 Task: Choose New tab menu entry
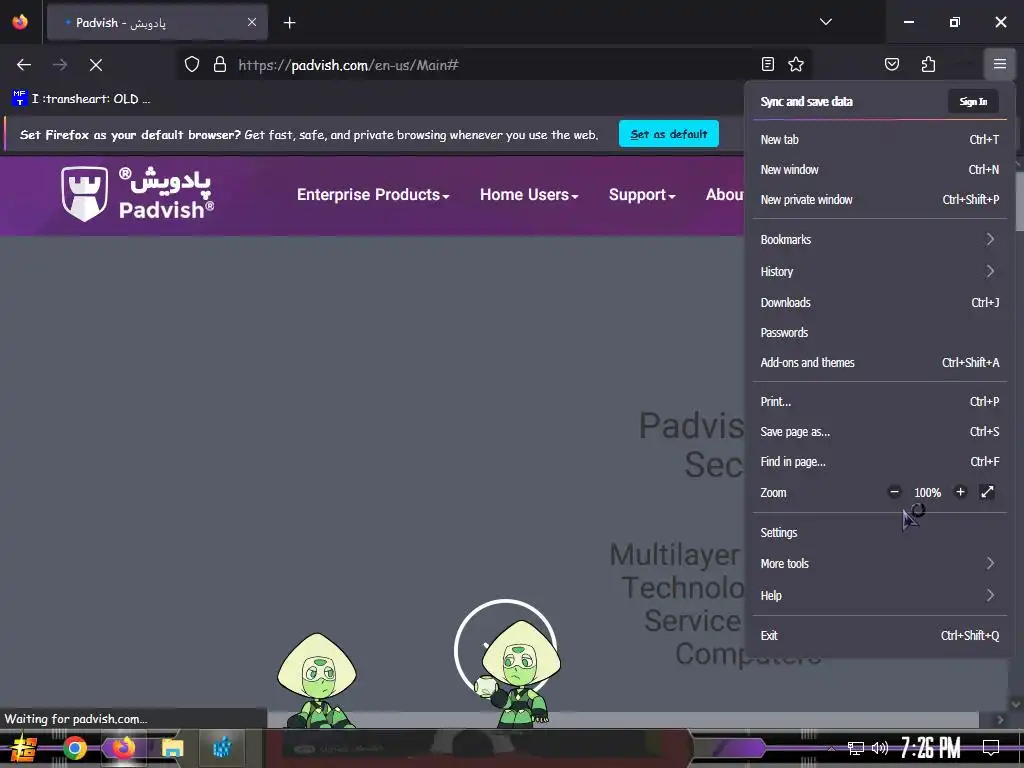(x=879, y=139)
